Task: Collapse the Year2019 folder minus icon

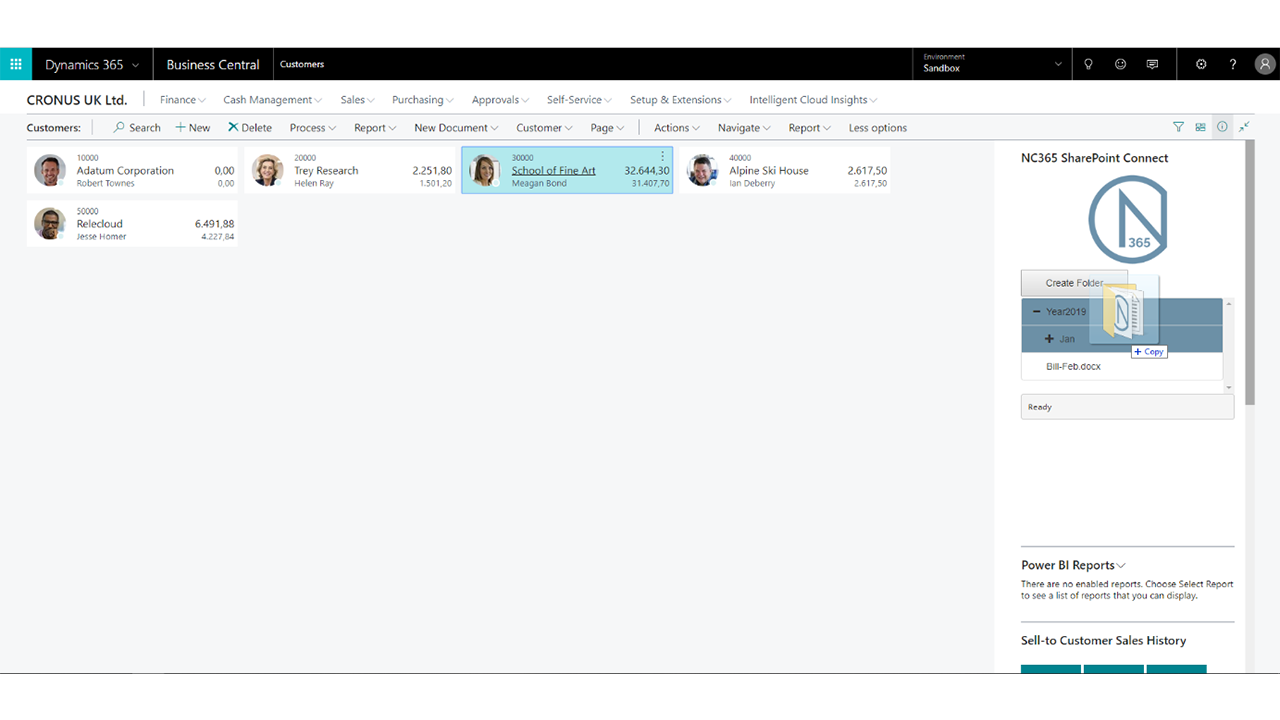Action: 1037,312
